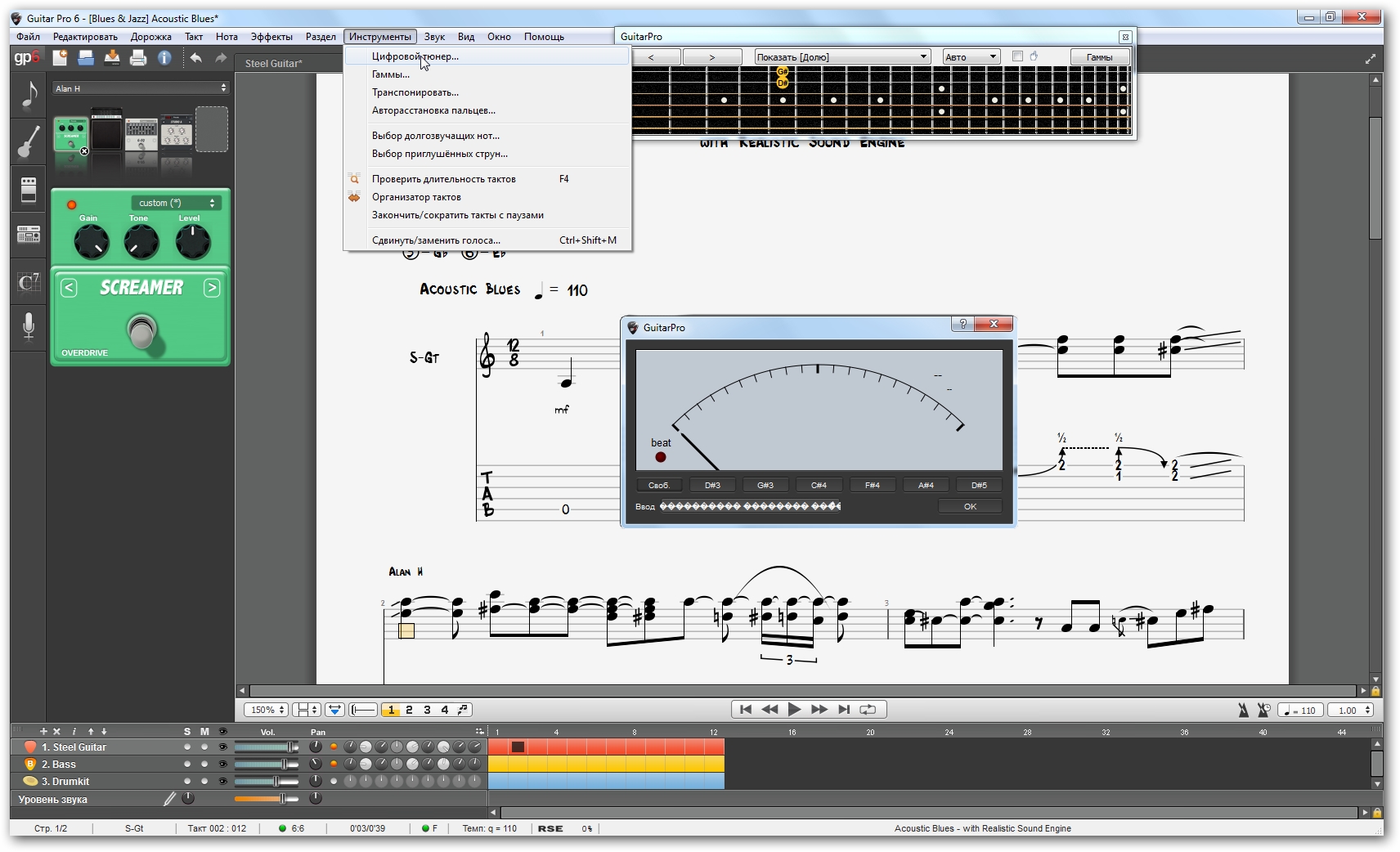Toggle the metronome icon
This screenshot has width=1400, height=852.
[x=1243, y=711]
